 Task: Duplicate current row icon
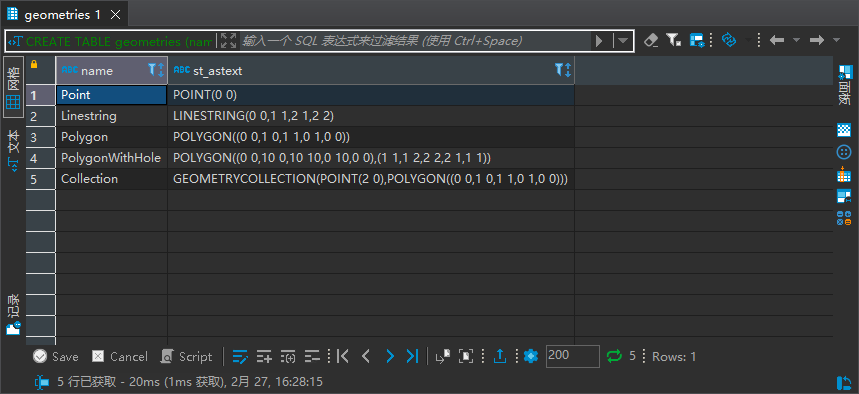[288, 357]
